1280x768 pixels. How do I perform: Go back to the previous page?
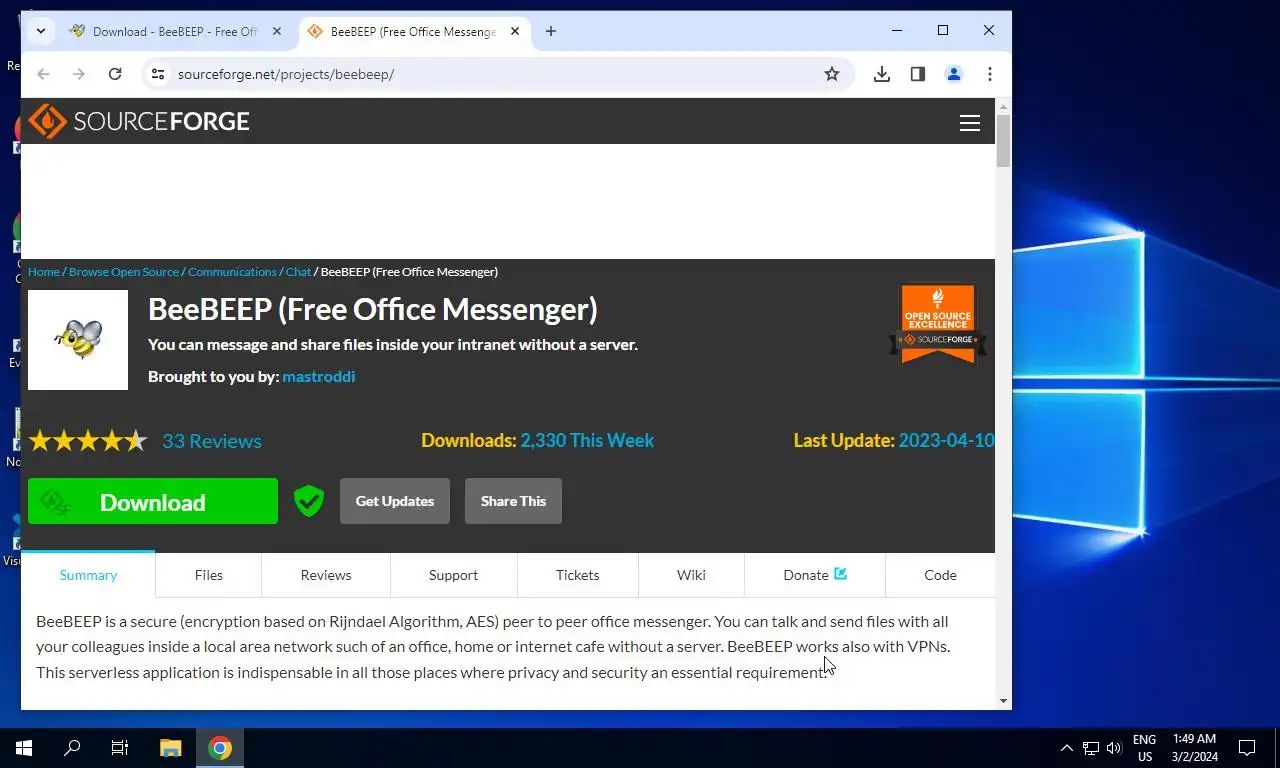click(43, 74)
